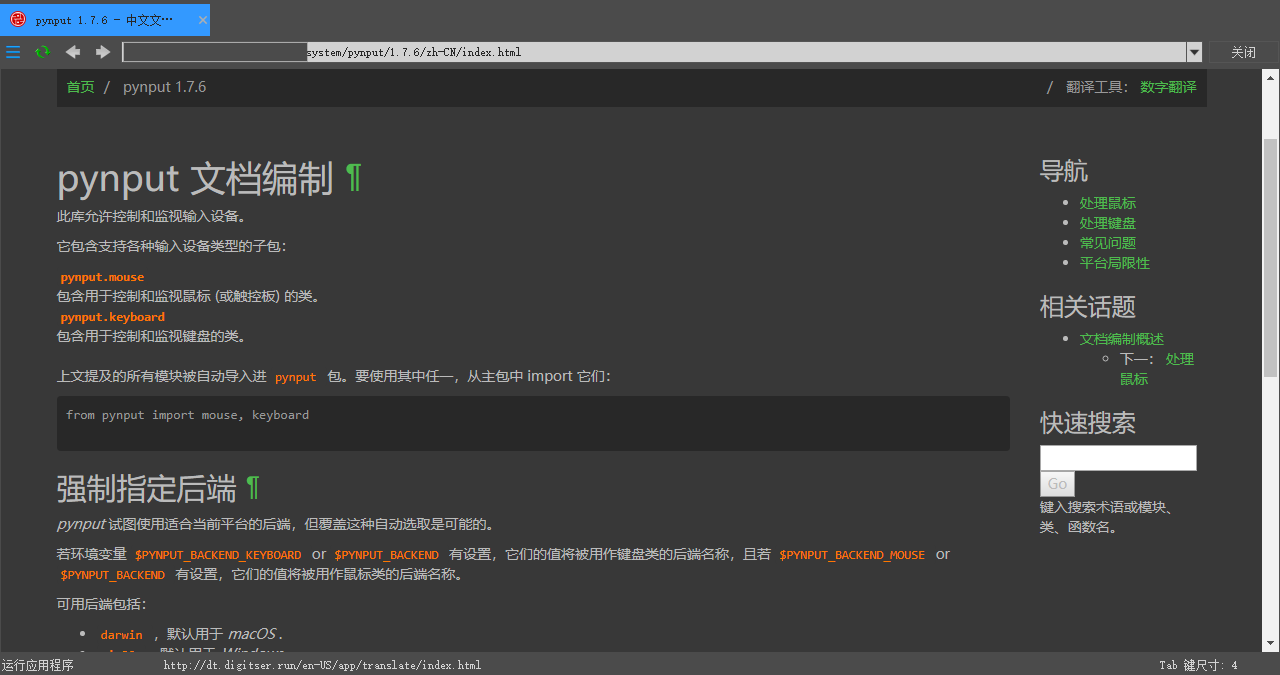Go forward with right arrow icon

point(103,52)
